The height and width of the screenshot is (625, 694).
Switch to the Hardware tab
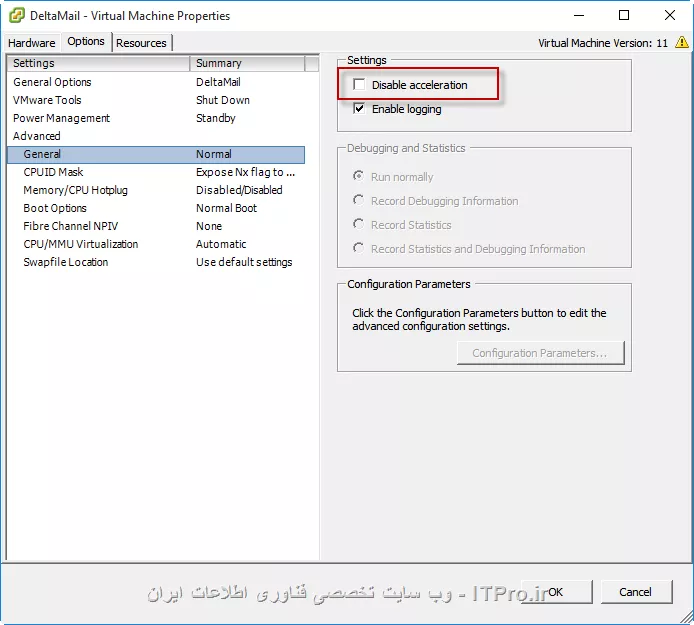point(32,43)
